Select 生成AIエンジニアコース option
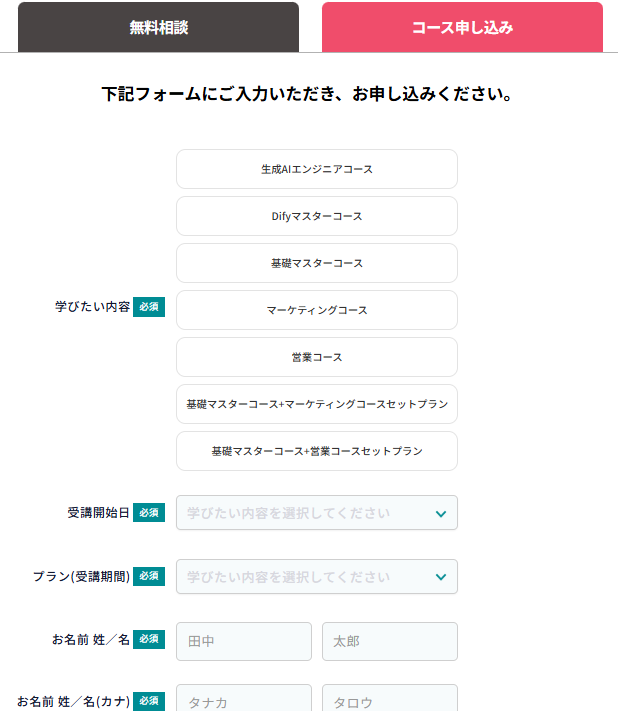Image resolution: width=618 pixels, height=711 pixels. 316,169
